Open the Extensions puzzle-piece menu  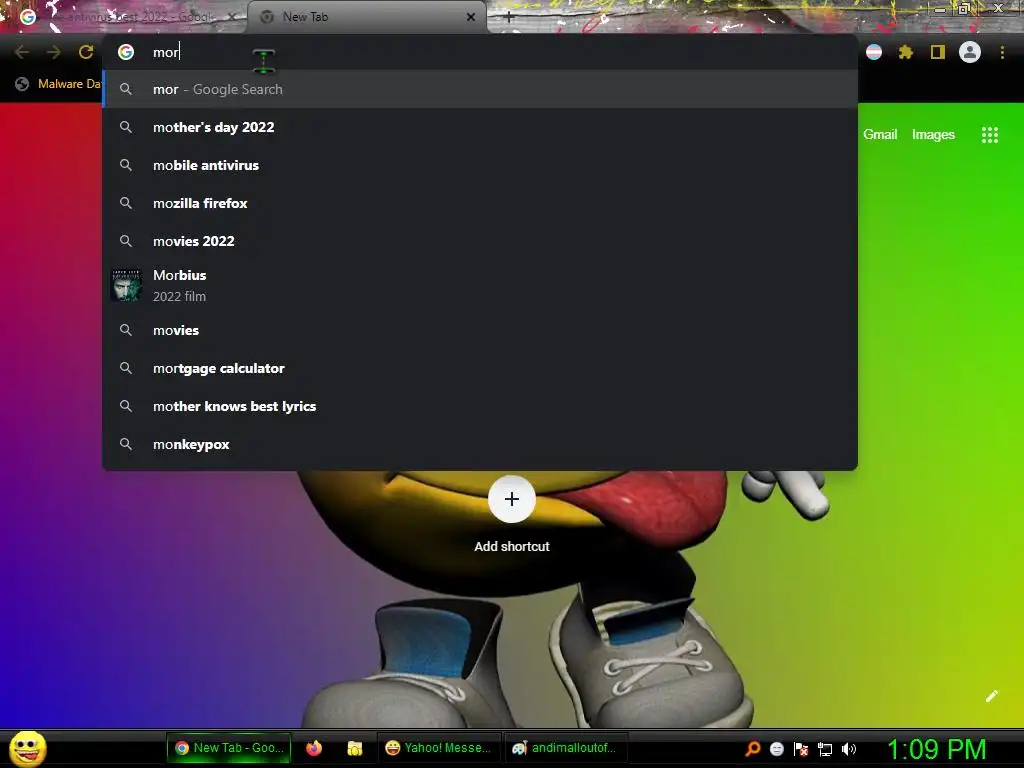905,52
